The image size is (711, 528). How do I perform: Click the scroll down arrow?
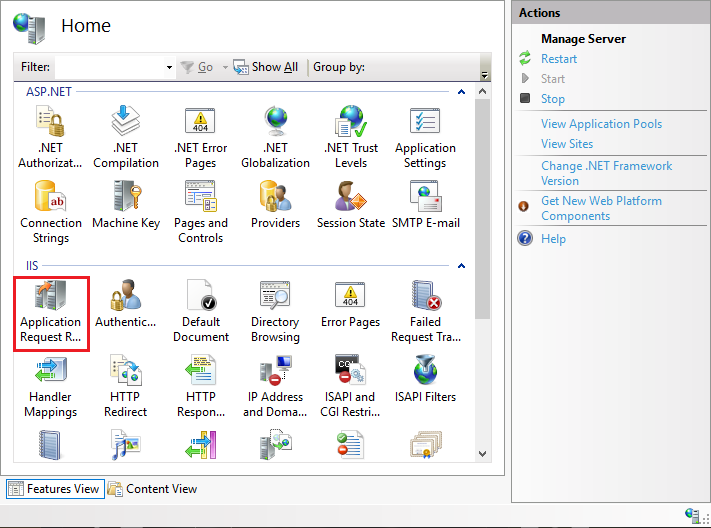click(482, 454)
